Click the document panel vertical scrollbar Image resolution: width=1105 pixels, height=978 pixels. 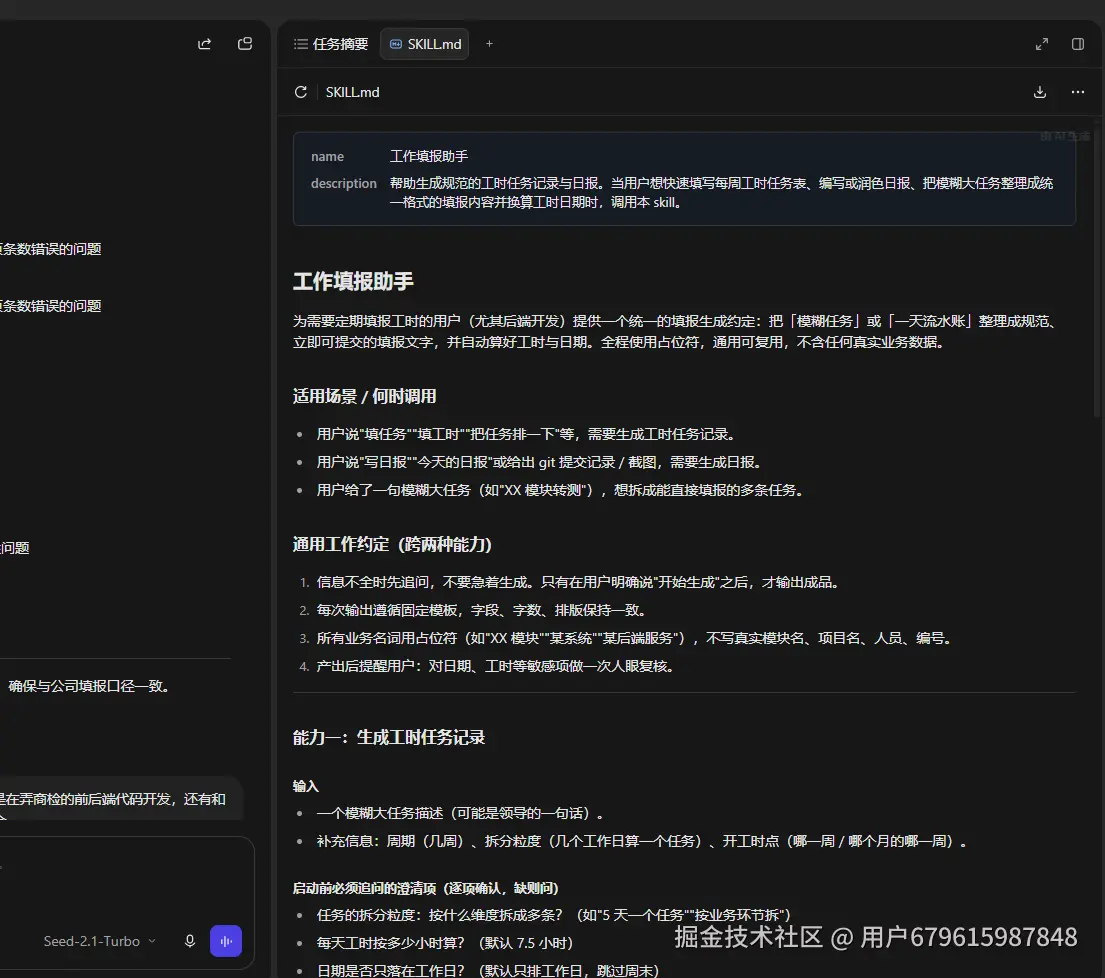[x=1097, y=268]
